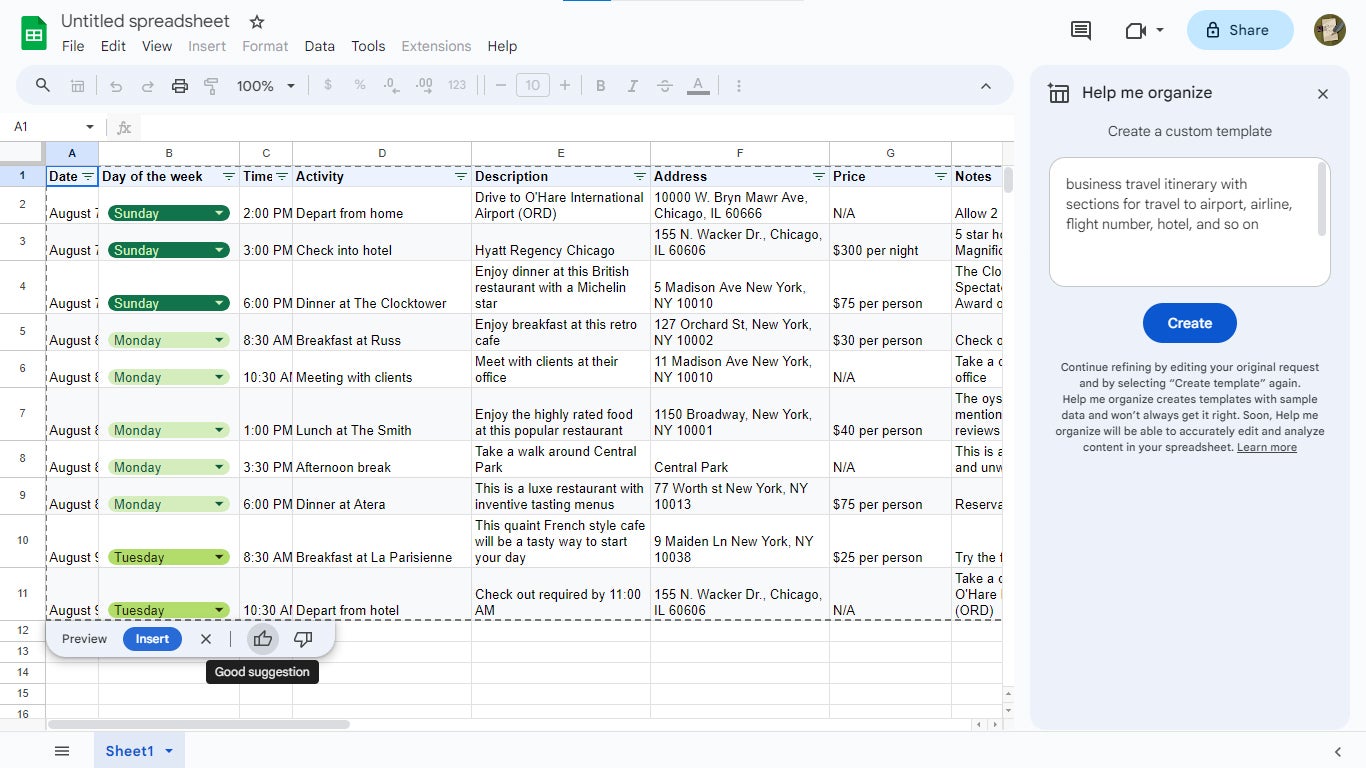Print the spreadsheet with the printer icon
The height and width of the screenshot is (768, 1366).
tap(180, 86)
